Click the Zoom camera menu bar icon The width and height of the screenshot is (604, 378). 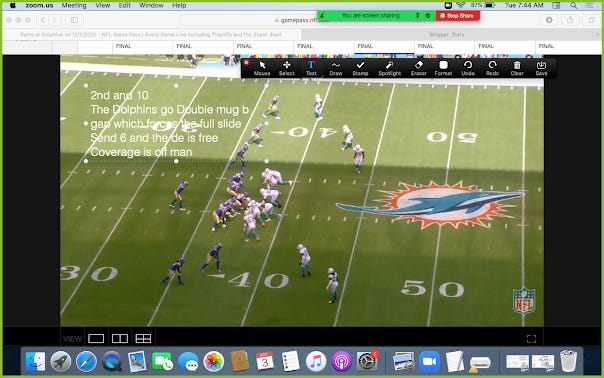pyautogui.click(x=448, y=5)
